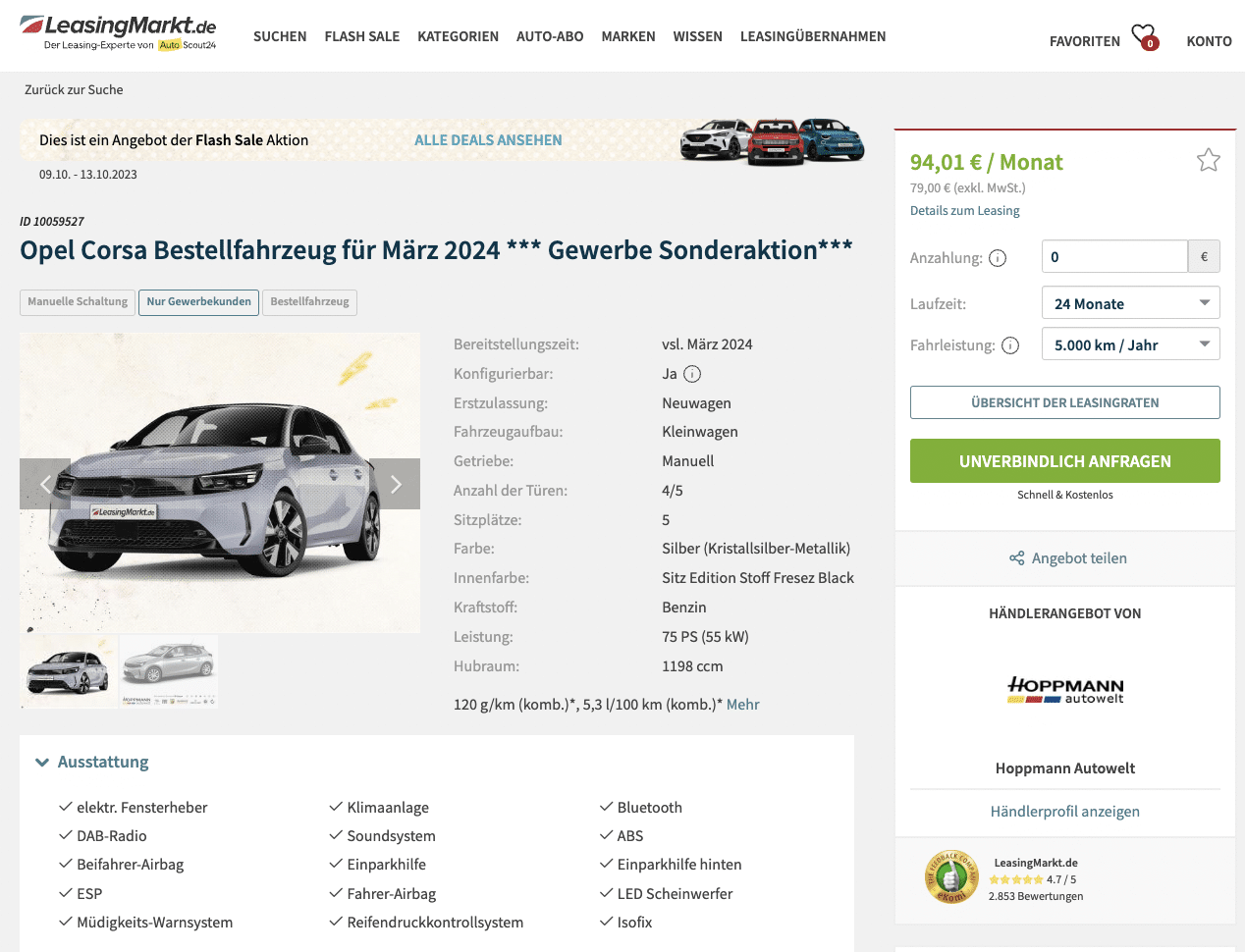Open LEASINGÜBERNAHMEN menu item
Screen dimensions: 1245x952
coord(813,36)
